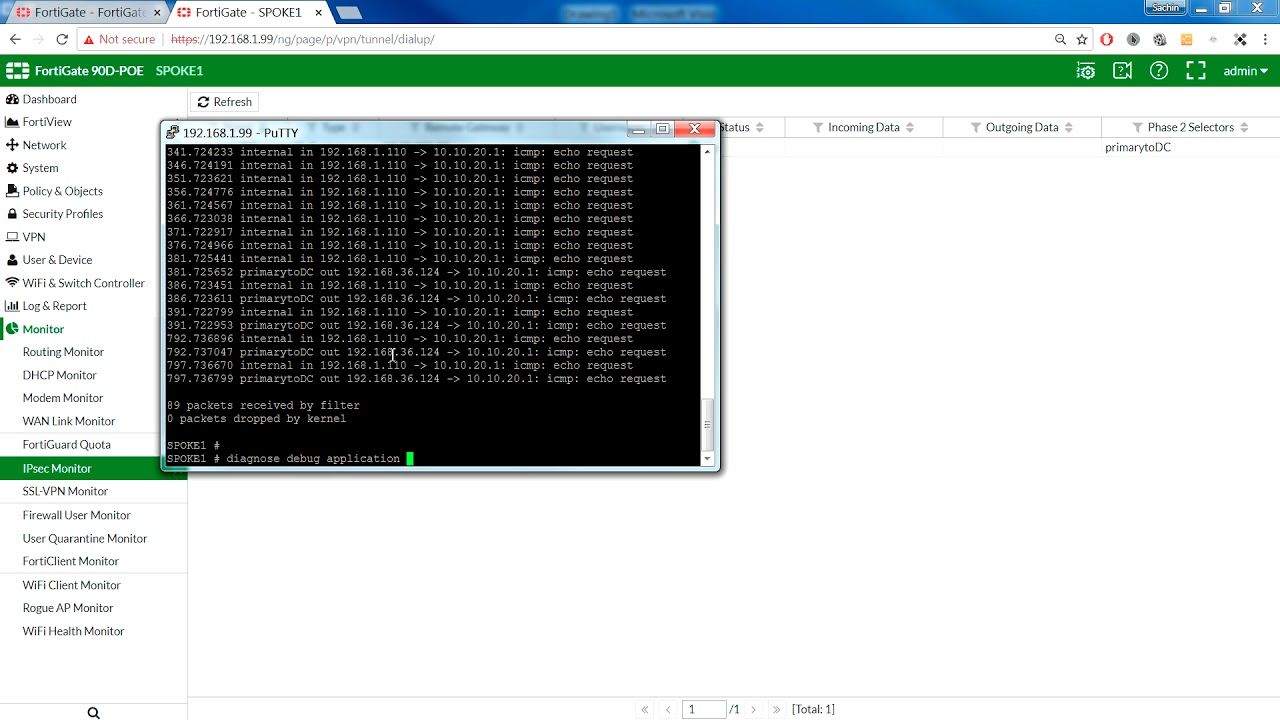Viewport: 1280px width, 720px height.
Task: Click the Opera red extension icon
Action: coord(1107,39)
